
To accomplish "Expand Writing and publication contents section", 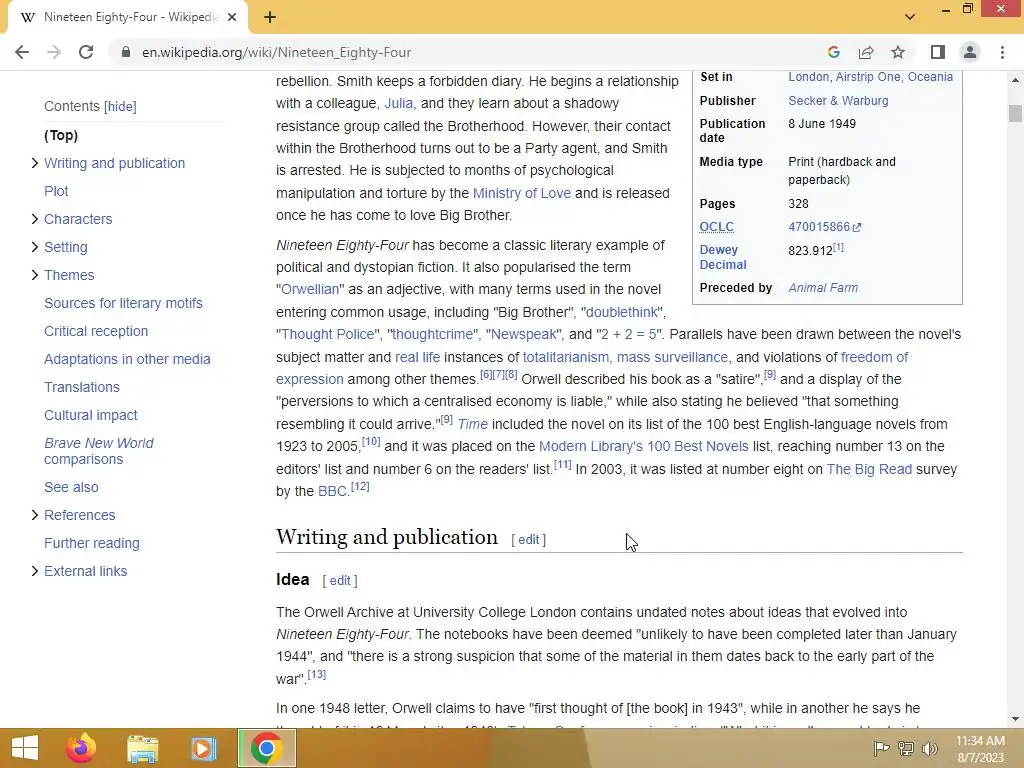I will coord(35,163).
